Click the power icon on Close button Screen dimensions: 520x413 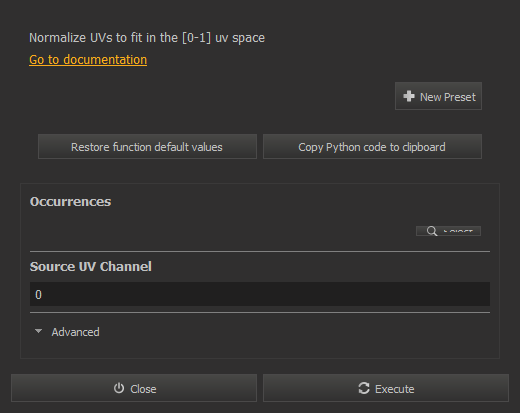(119, 388)
